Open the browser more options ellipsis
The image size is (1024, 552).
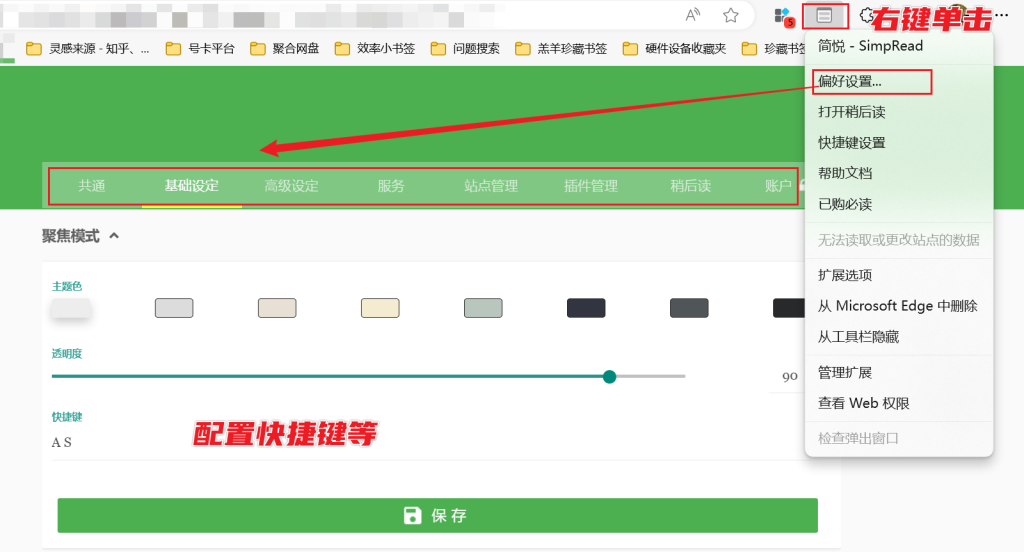1003,15
